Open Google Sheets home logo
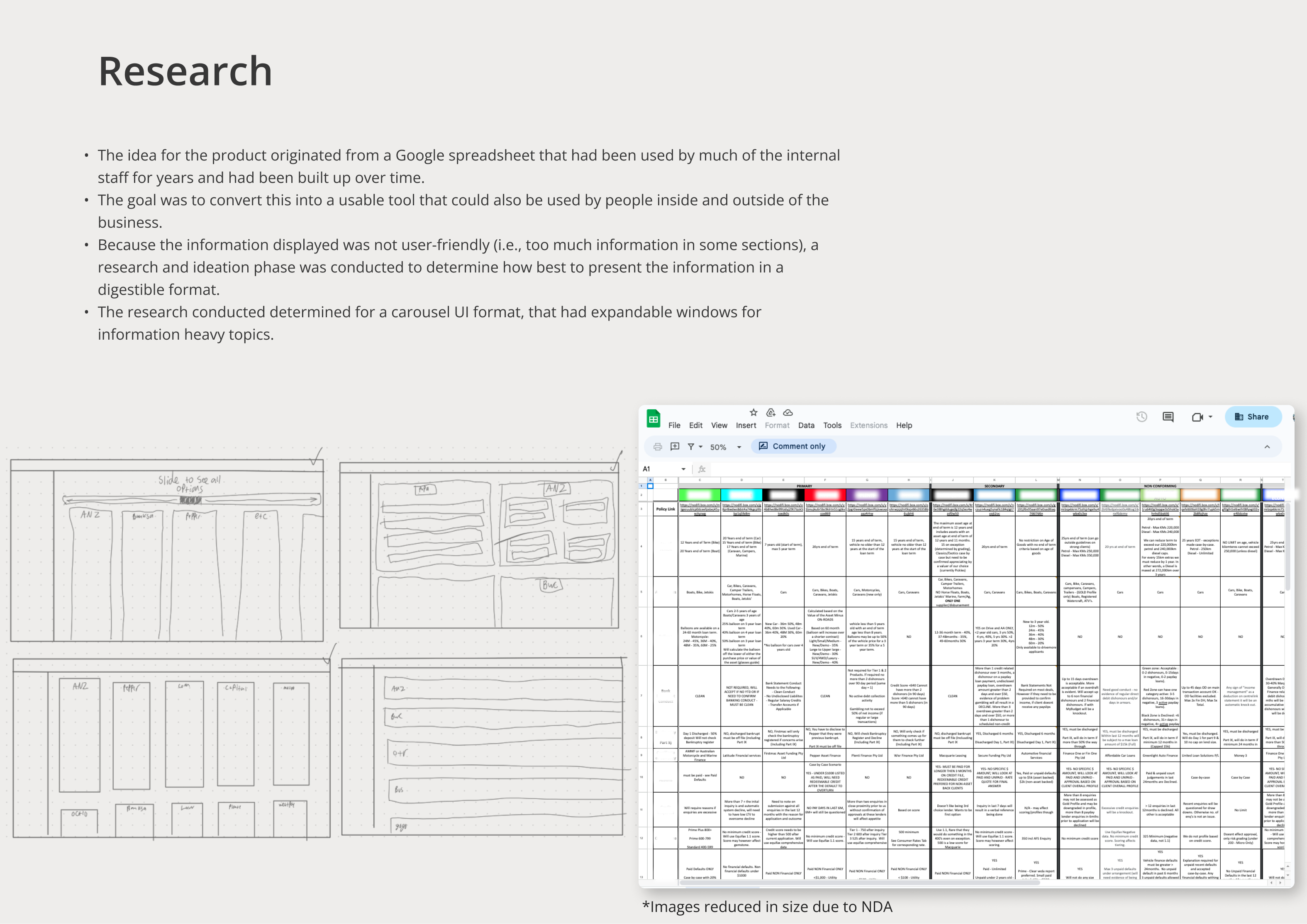The image size is (1307, 924). (653, 419)
